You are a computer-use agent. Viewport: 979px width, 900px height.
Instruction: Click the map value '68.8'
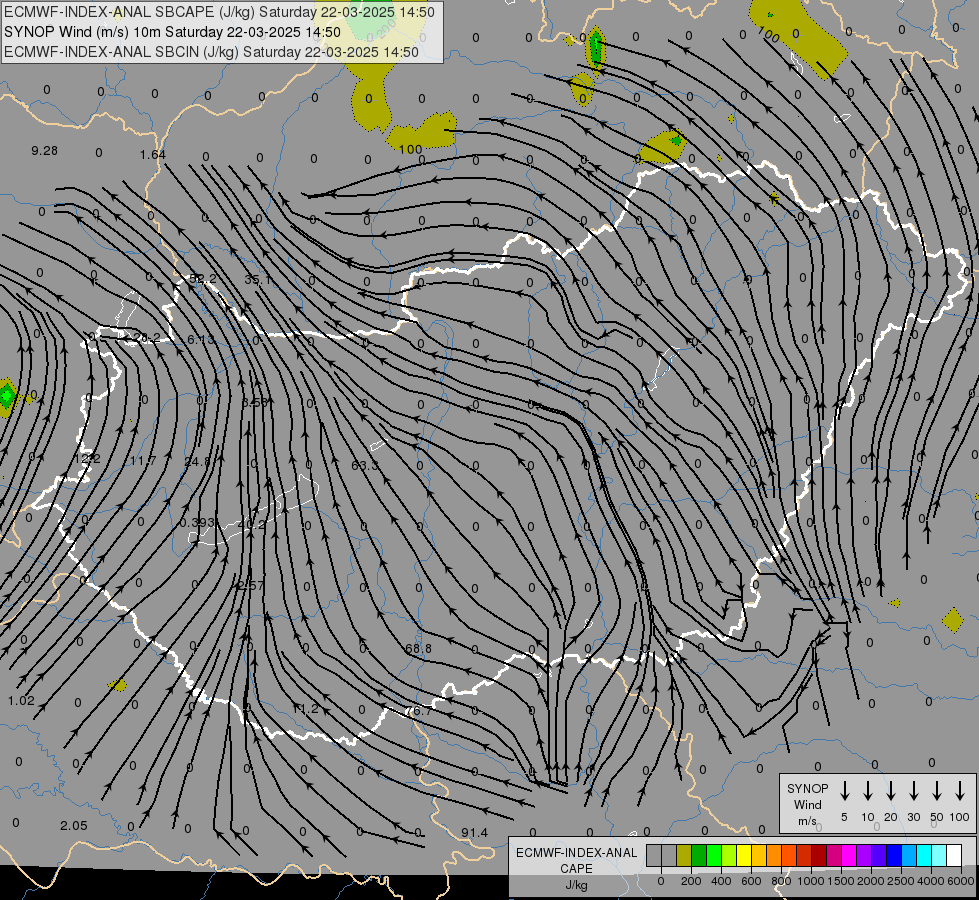pyautogui.click(x=418, y=648)
